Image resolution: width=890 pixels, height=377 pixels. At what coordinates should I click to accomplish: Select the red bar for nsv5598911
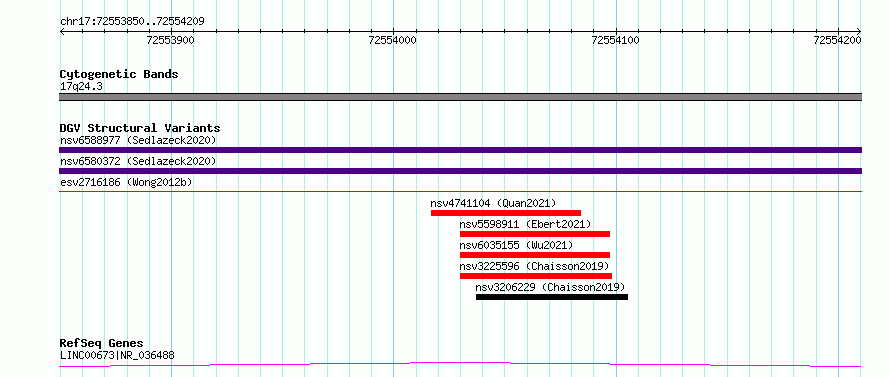click(x=535, y=234)
